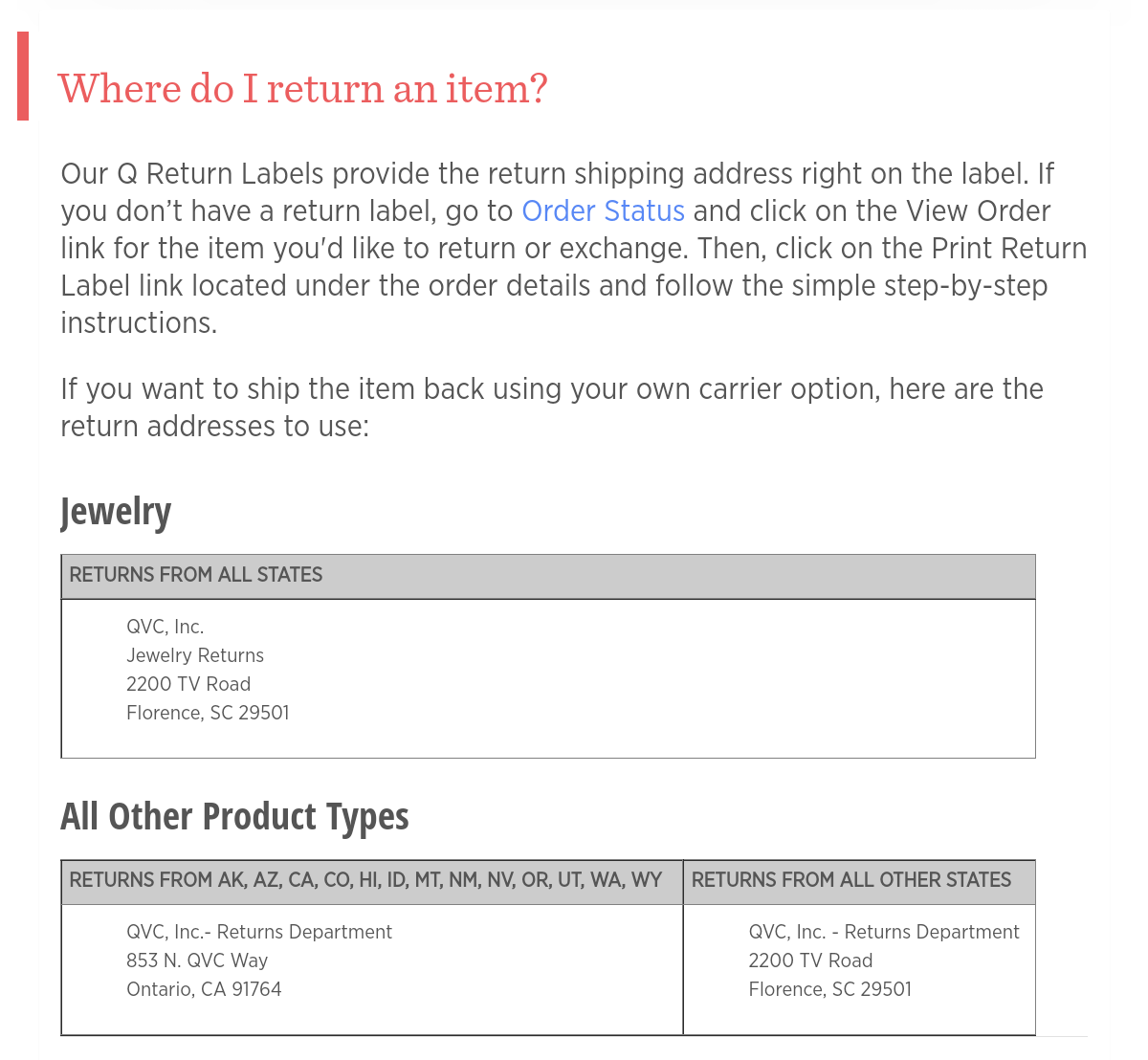Select the header listing AK, AZ, CA states

point(365,880)
